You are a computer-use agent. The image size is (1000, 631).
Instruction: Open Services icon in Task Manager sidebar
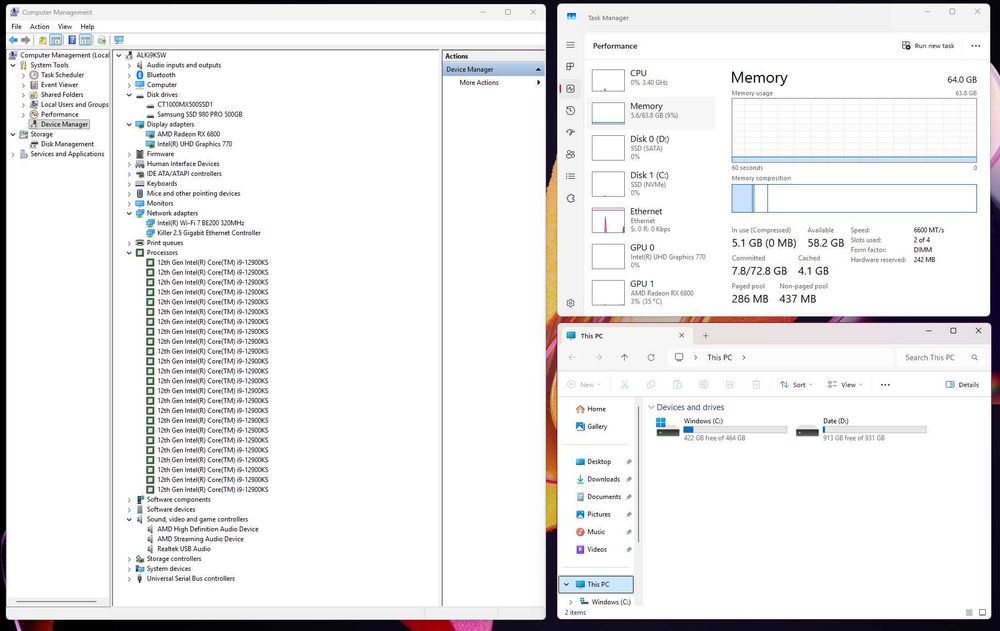click(571, 198)
